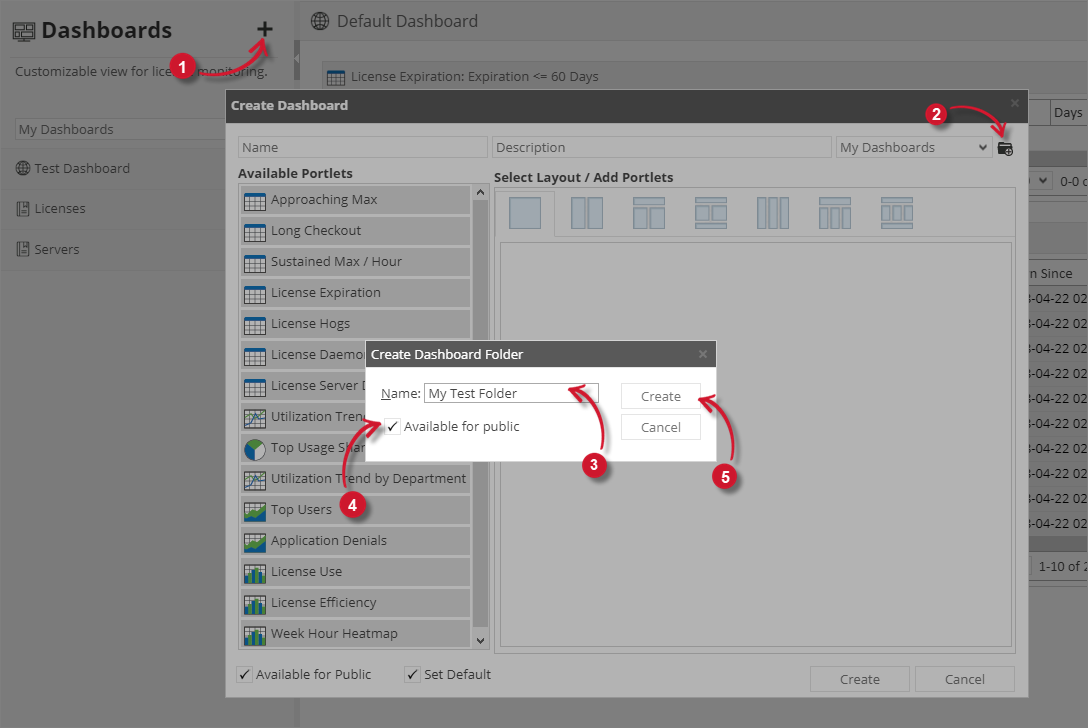This screenshot has height=728, width=1088.
Task: Click the Create button in the folder dialog
Action: 660,396
